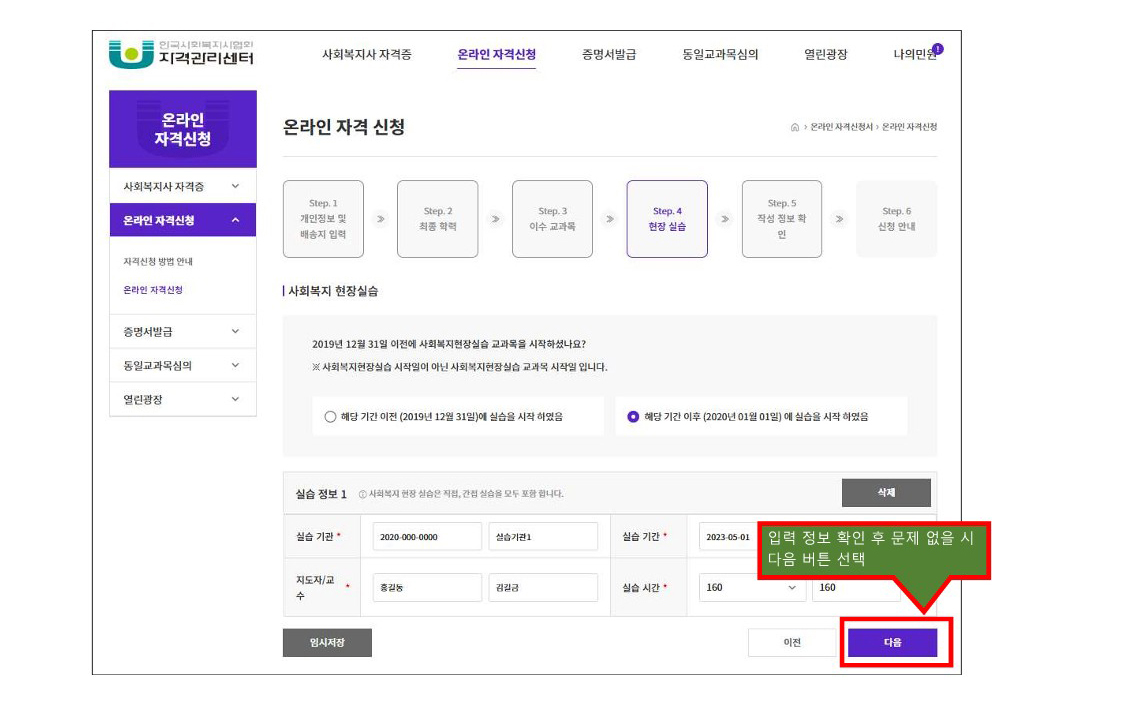Delete 실습 정보 1 with 삭제 button

point(886,493)
